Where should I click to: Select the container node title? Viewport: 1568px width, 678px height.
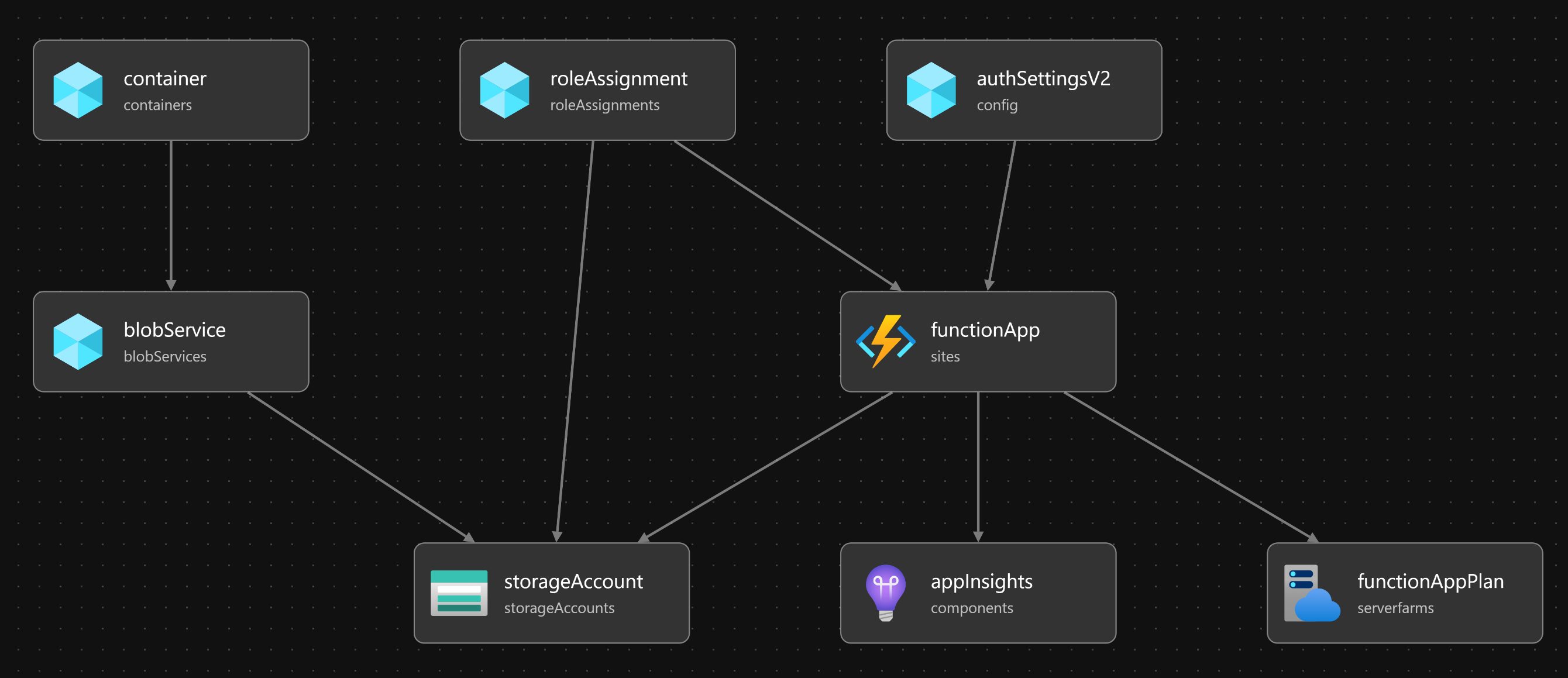165,78
